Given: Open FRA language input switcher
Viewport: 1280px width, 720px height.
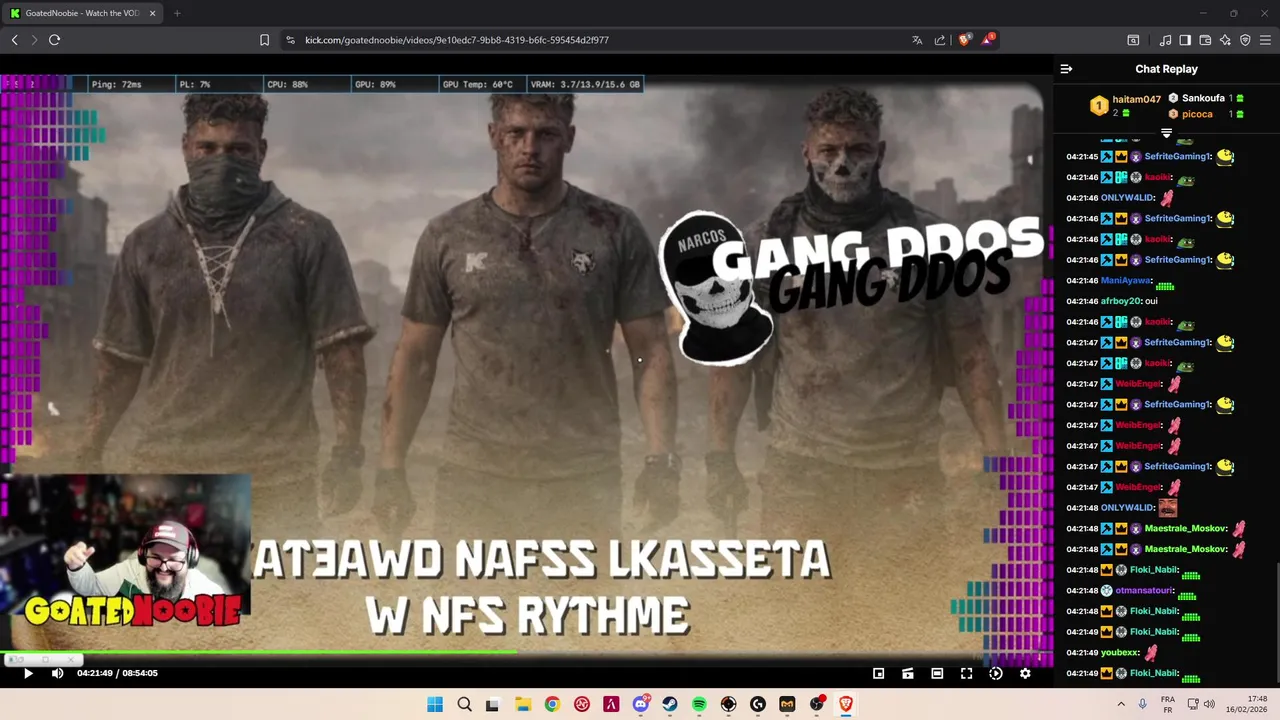Looking at the screenshot, I should [x=1168, y=704].
